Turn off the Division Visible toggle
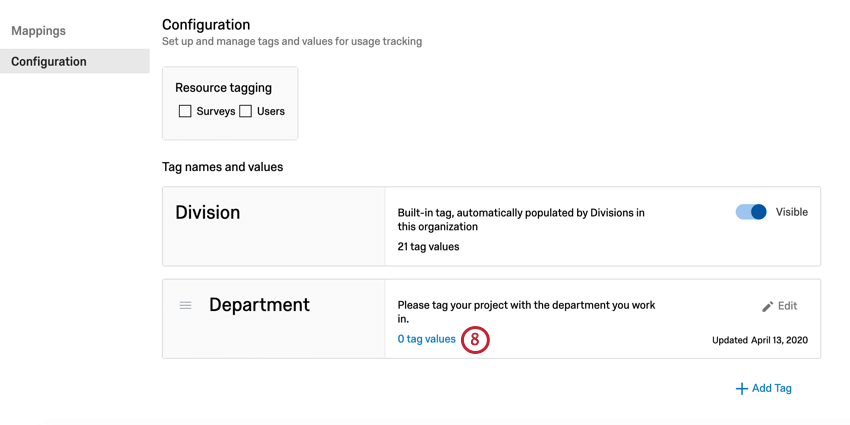 click(751, 212)
